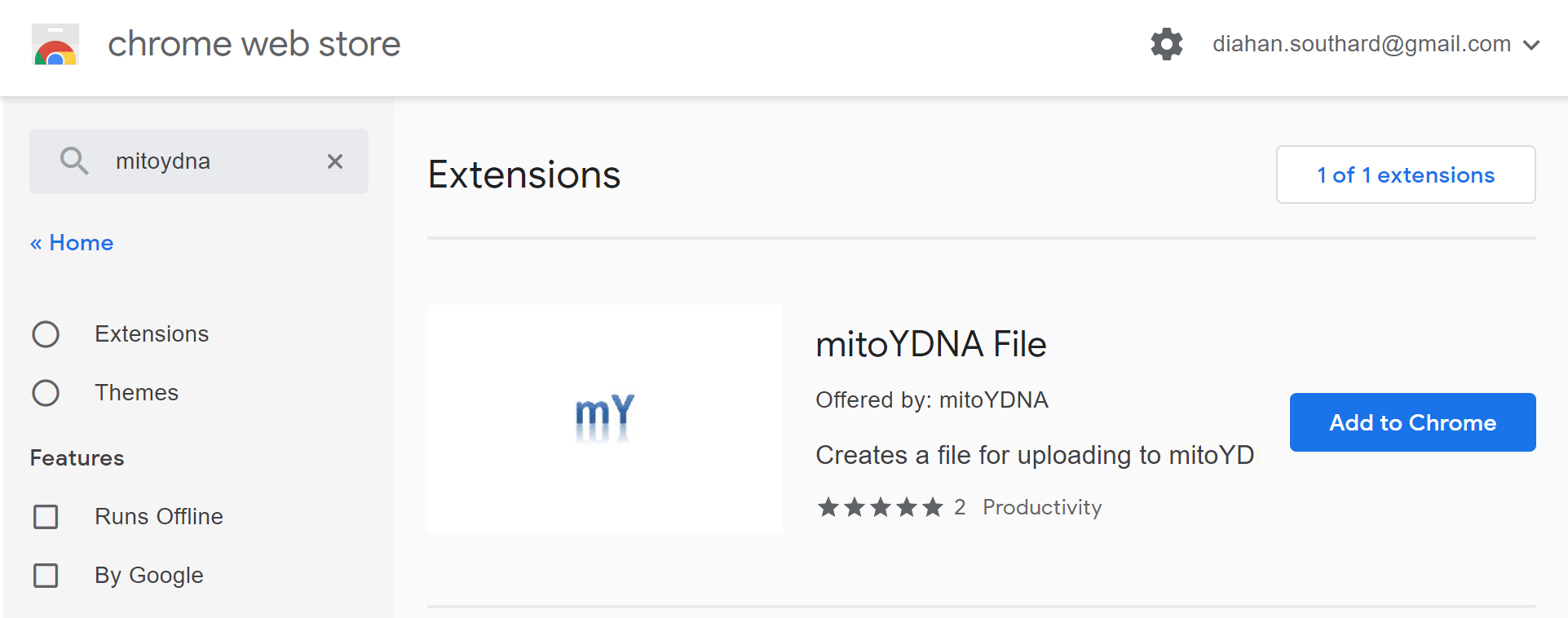The image size is (1568, 618).
Task: Click the 'Features' section heading
Action: click(x=77, y=458)
